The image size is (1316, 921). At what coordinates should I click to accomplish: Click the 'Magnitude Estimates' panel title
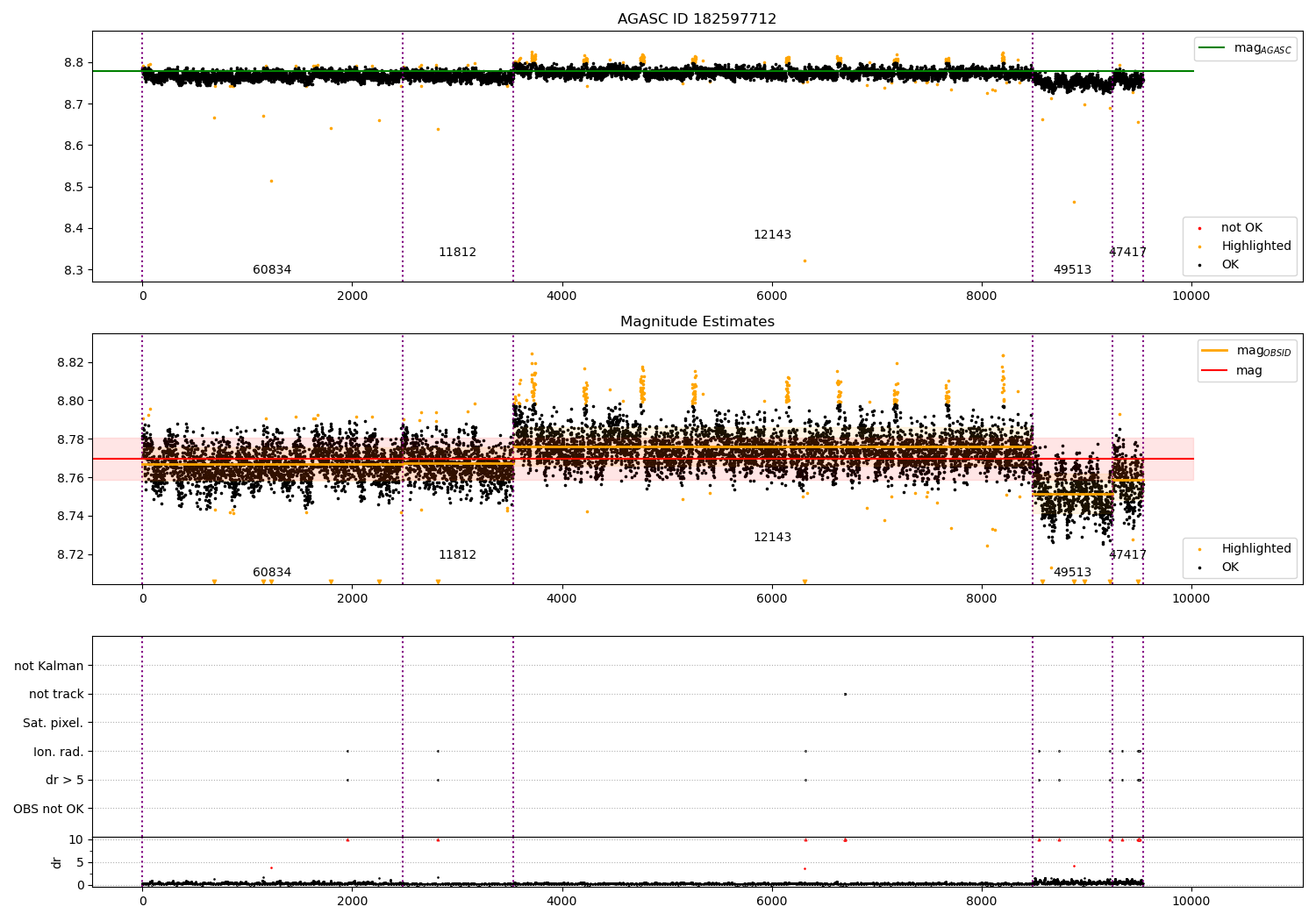[x=697, y=321]
